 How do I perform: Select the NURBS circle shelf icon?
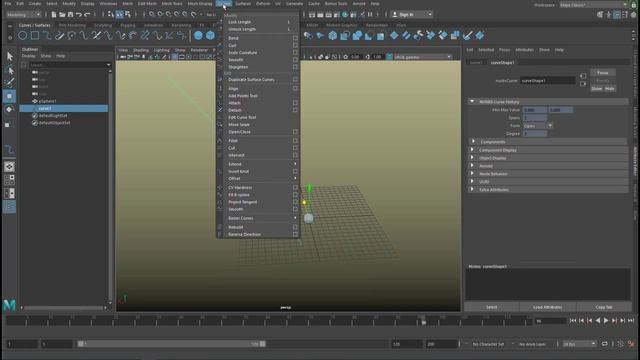click(x=22, y=36)
